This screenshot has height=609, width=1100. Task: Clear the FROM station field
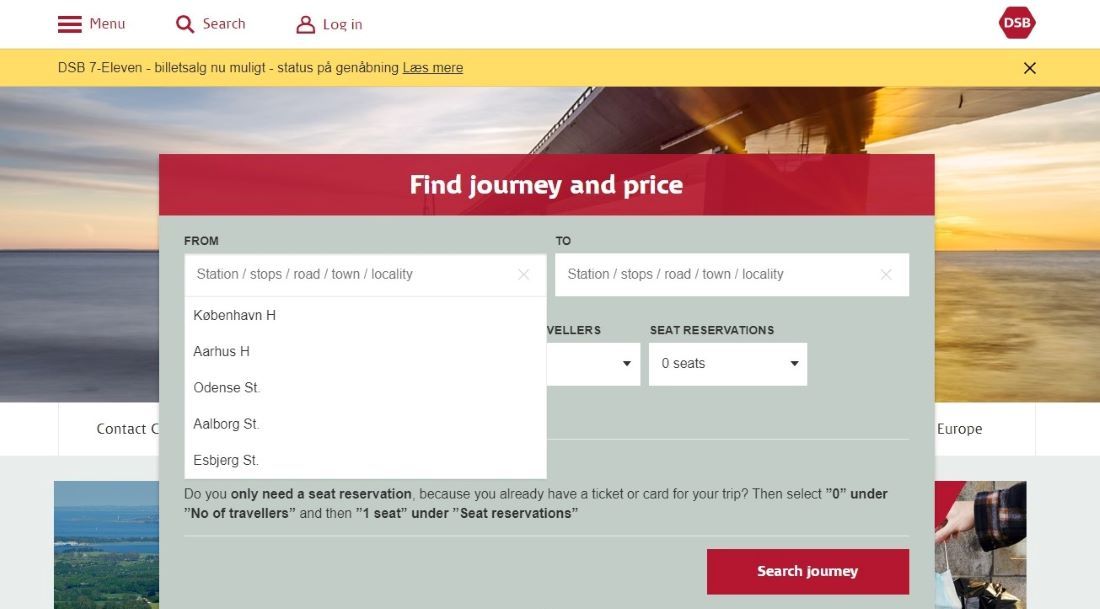523,274
